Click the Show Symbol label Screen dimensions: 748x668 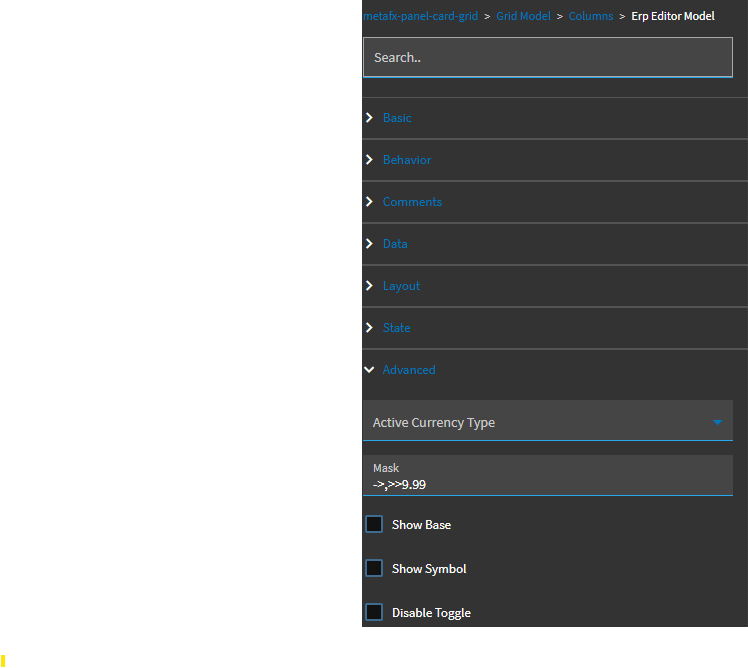(x=429, y=569)
